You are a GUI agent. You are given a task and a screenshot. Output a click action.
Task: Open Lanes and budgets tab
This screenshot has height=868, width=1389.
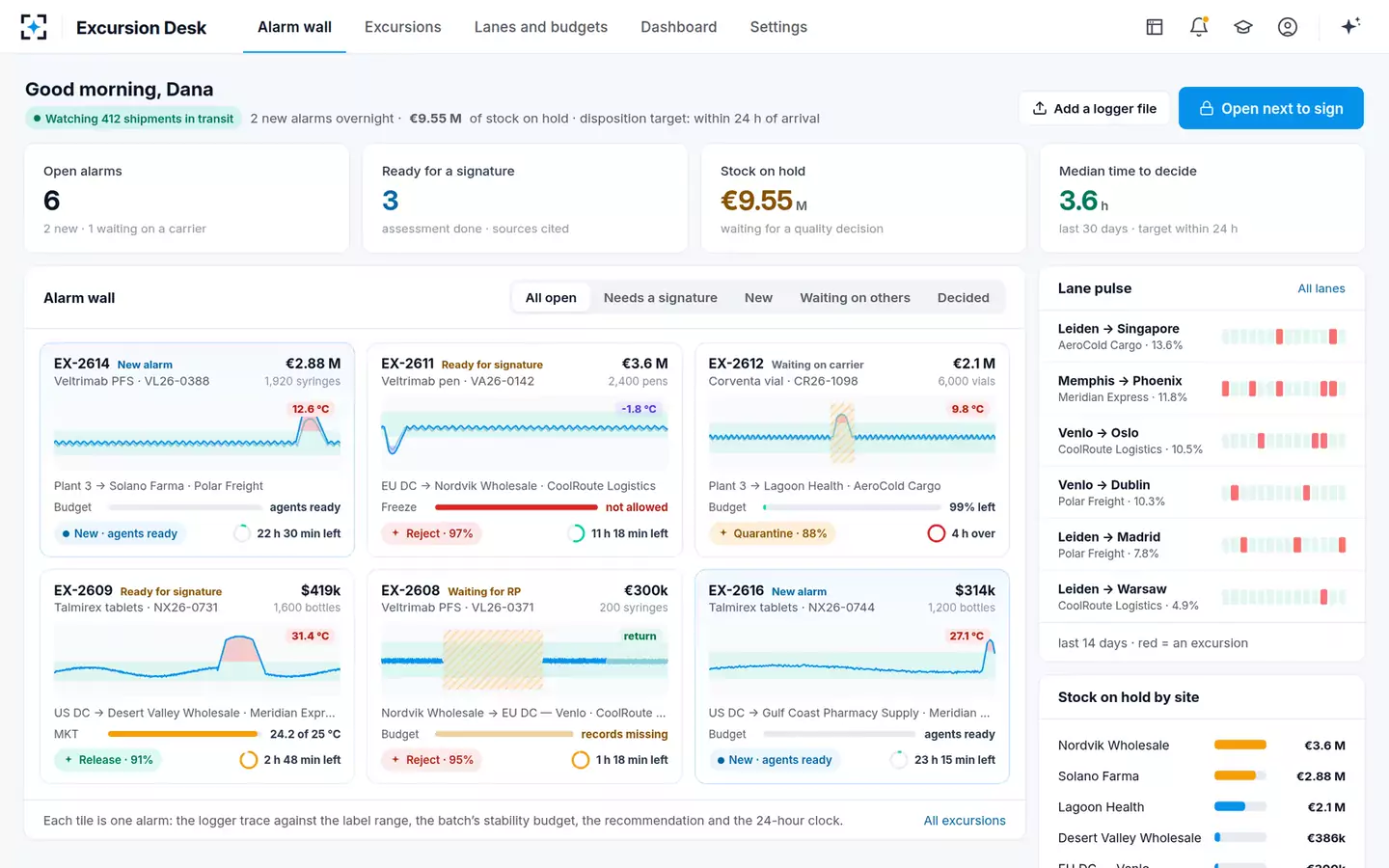point(540,27)
